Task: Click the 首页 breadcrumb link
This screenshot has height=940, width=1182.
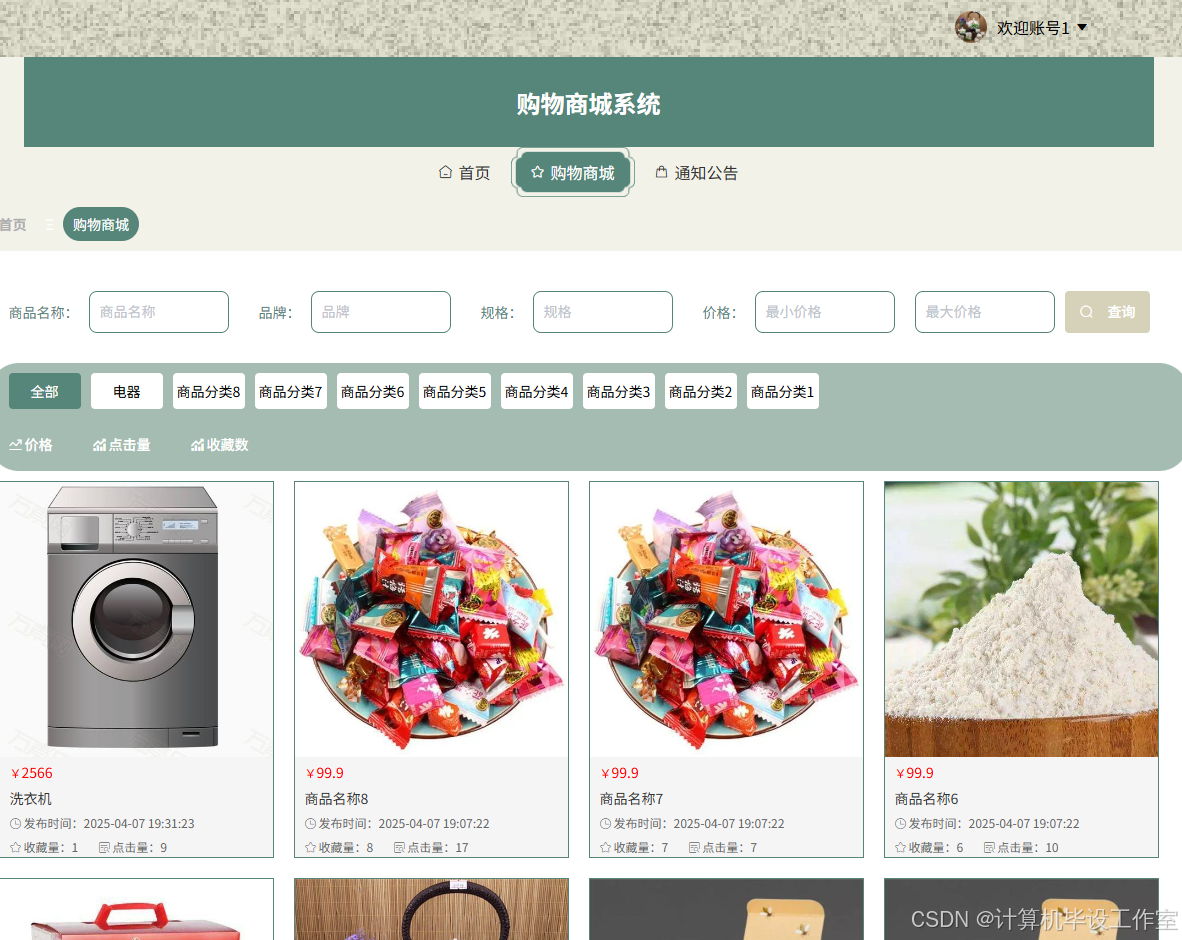Action: (13, 225)
